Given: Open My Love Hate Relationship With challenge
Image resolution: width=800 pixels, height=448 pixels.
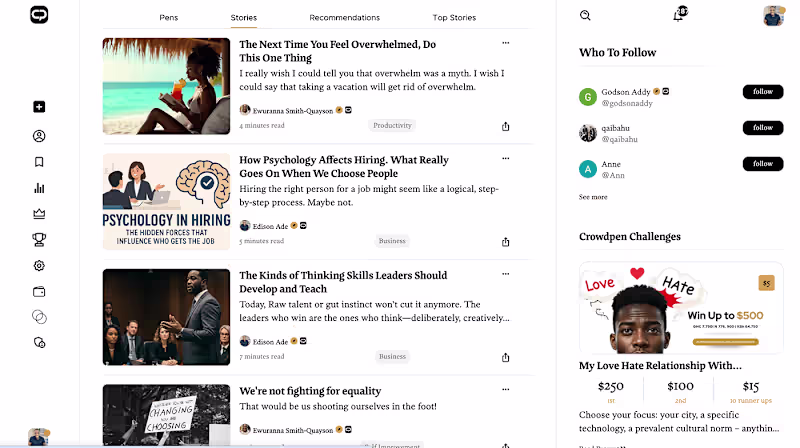Looking at the screenshot, I should [660, 365].
